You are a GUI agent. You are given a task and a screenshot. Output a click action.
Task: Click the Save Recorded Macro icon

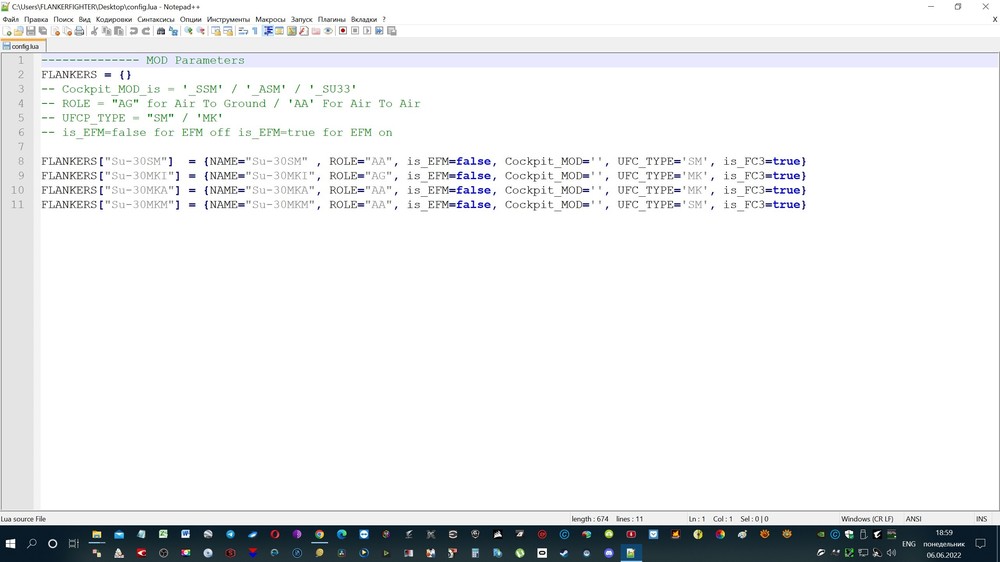point(392,31)
